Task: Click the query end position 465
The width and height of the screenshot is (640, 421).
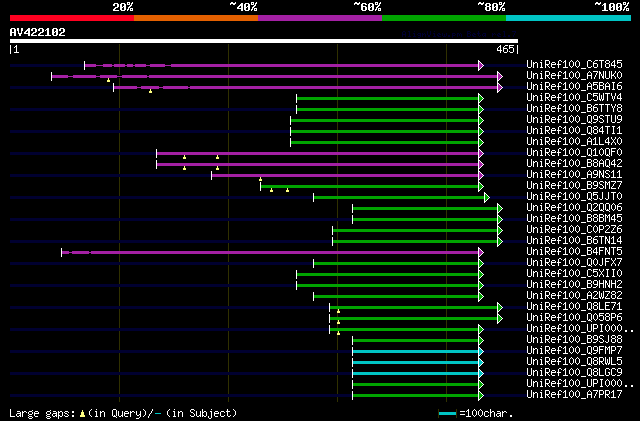Action: tap(505, 49)
